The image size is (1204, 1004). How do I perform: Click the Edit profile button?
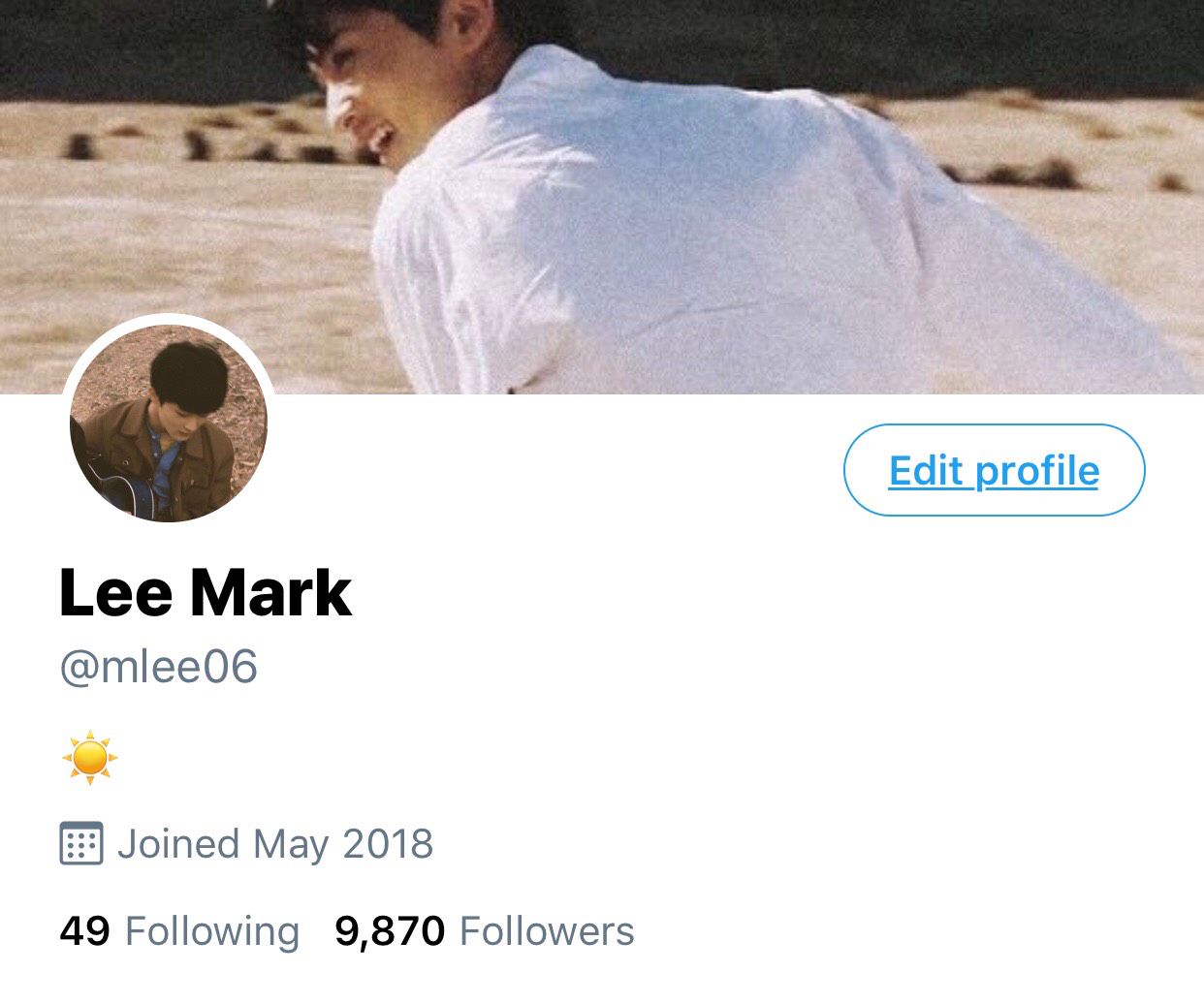coord(995,470)
